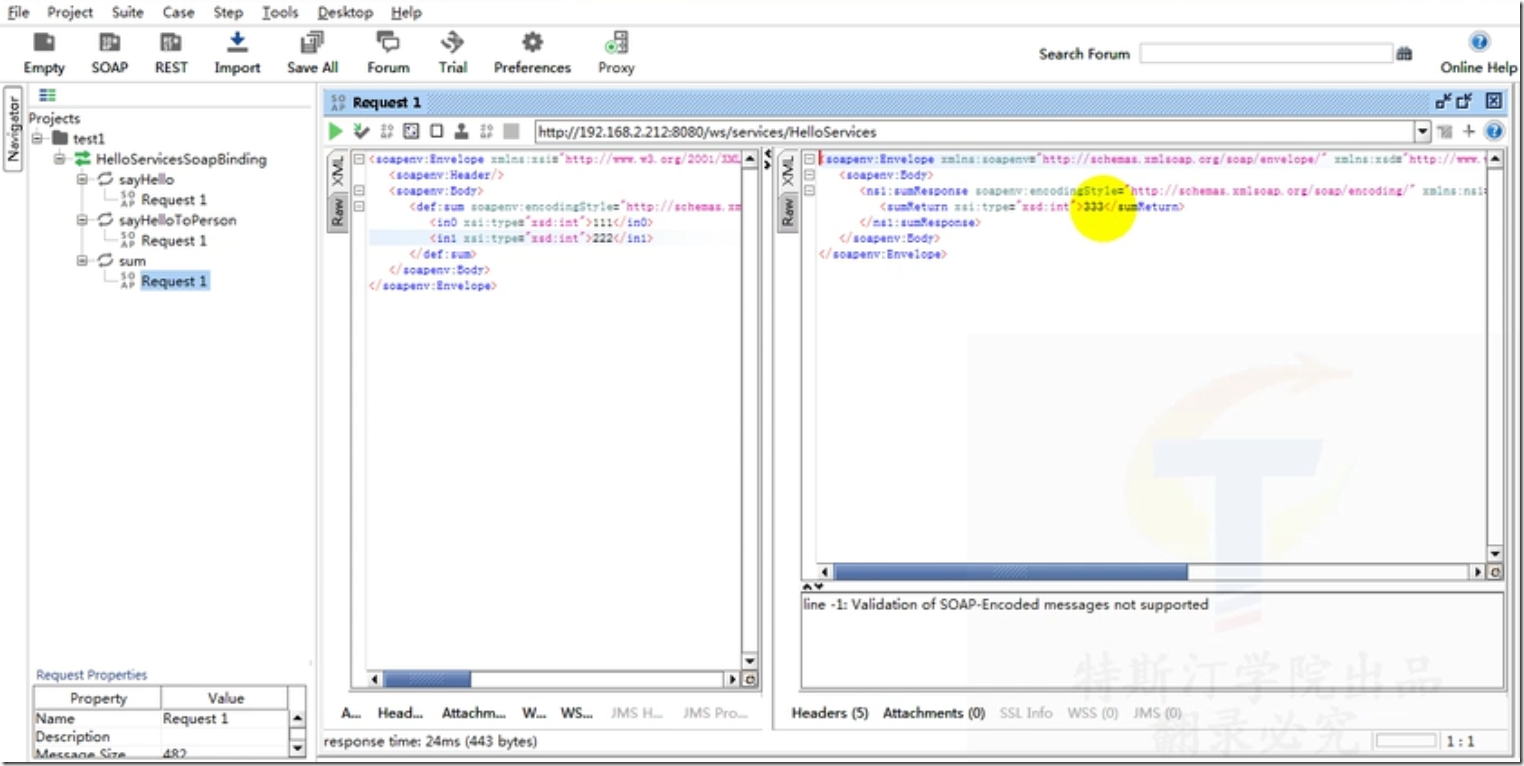Open the Step menu
This screenshot has width=1524, height=766.
pos(228,13)
